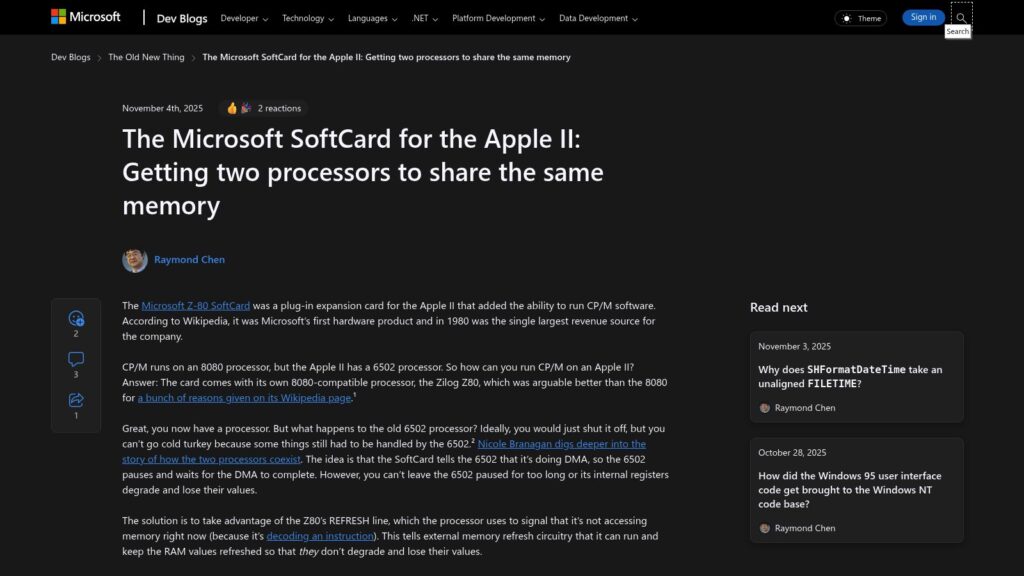Expand the Data Development dropdown
The width and height of the screenshot is (1024, 576).
pyautogui.click(x=595, y=18)
